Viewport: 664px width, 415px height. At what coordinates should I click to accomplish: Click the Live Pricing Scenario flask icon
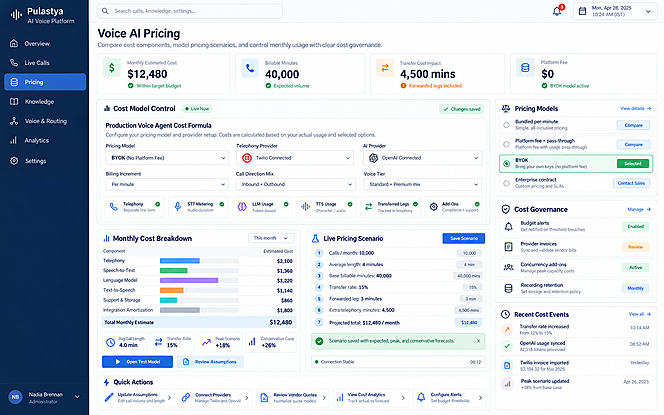315,238
